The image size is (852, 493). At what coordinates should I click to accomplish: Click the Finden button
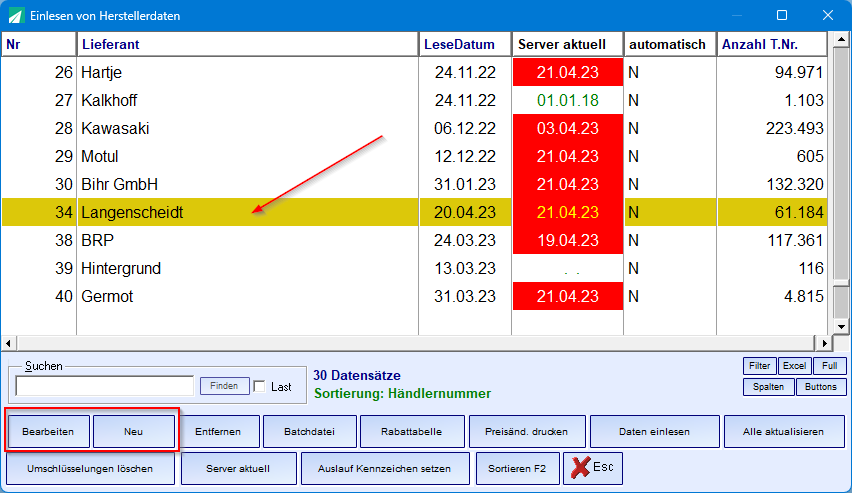pyautogui.click(x=224, y=386)
